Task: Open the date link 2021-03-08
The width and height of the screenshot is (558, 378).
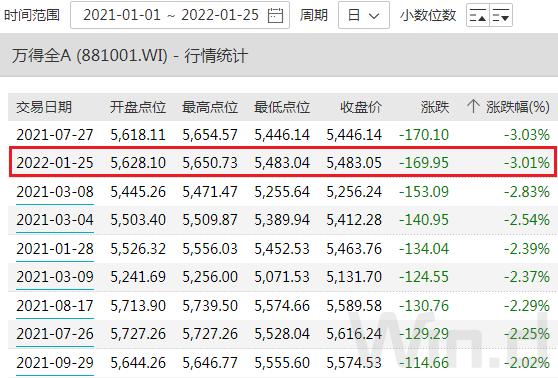Action: pos(55,192)
